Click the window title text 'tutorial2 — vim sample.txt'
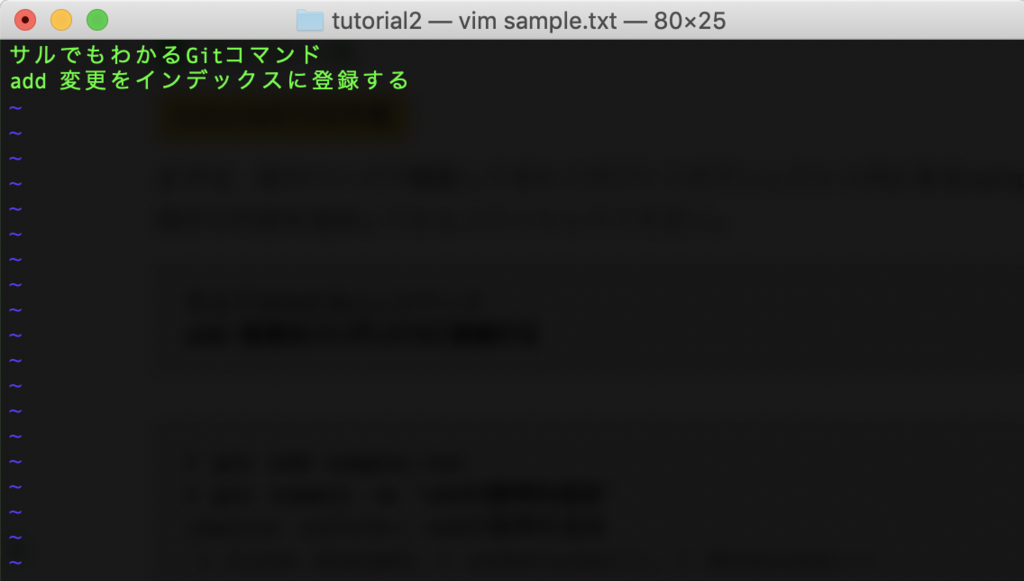This screenshot has height=581, width=1024. coord(474,21)
